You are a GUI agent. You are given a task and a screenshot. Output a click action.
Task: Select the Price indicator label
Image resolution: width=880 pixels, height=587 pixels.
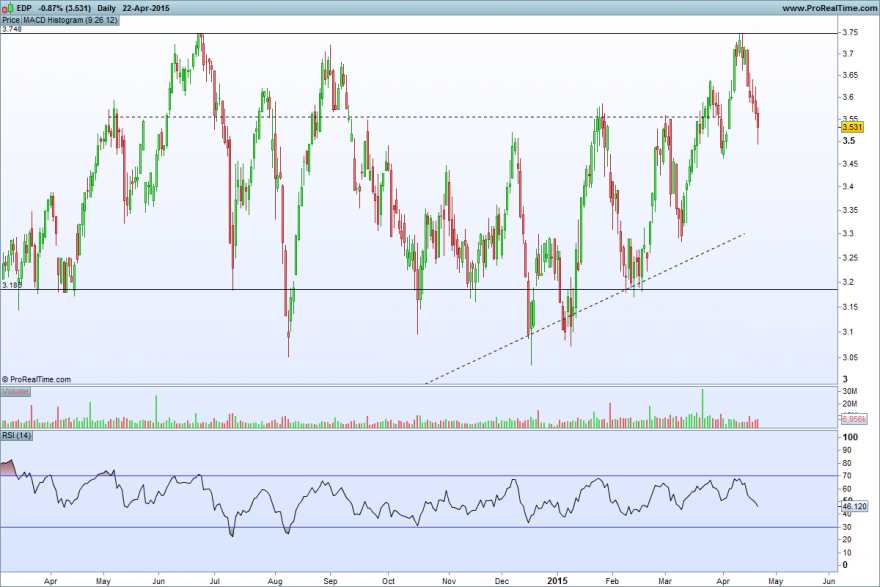tap(11, 20)
